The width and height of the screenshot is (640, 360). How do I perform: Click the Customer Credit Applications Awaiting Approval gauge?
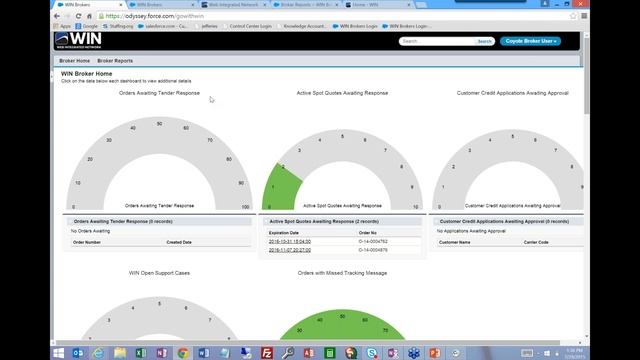[x=508, y=169]
